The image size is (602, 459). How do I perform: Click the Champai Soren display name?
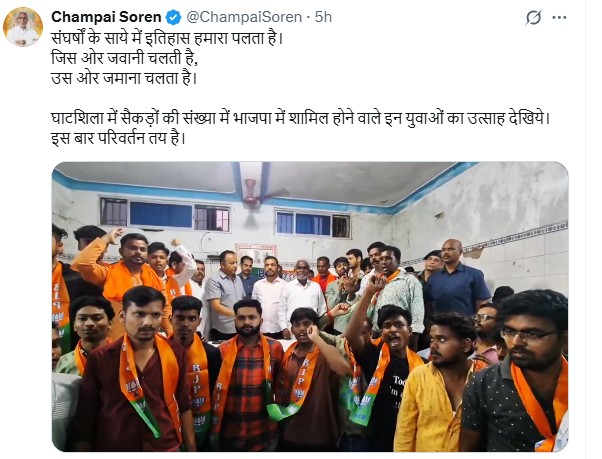pyautogui.click(x=106, y=17)
